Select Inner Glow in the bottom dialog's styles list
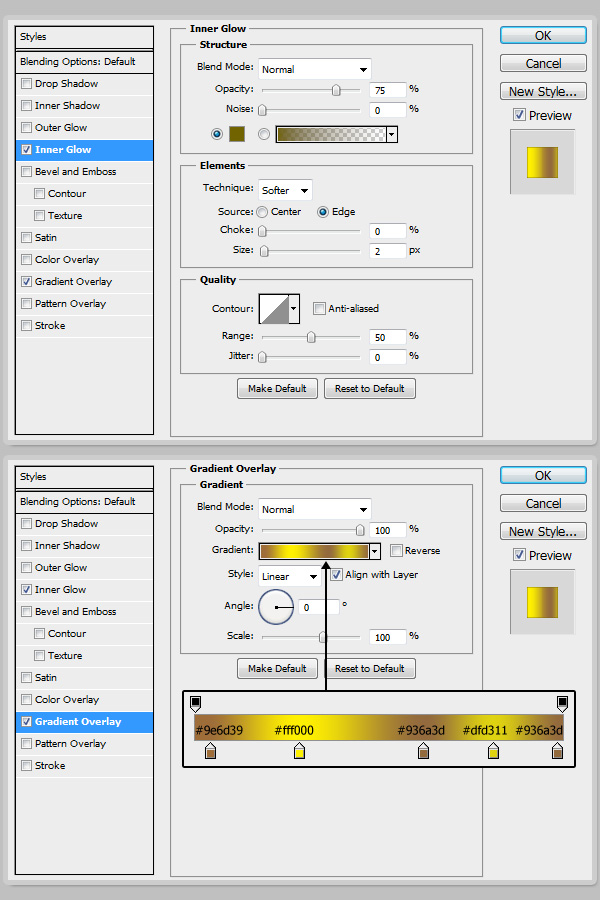Viewport: 600px width, 900px height. click(84, 590)
